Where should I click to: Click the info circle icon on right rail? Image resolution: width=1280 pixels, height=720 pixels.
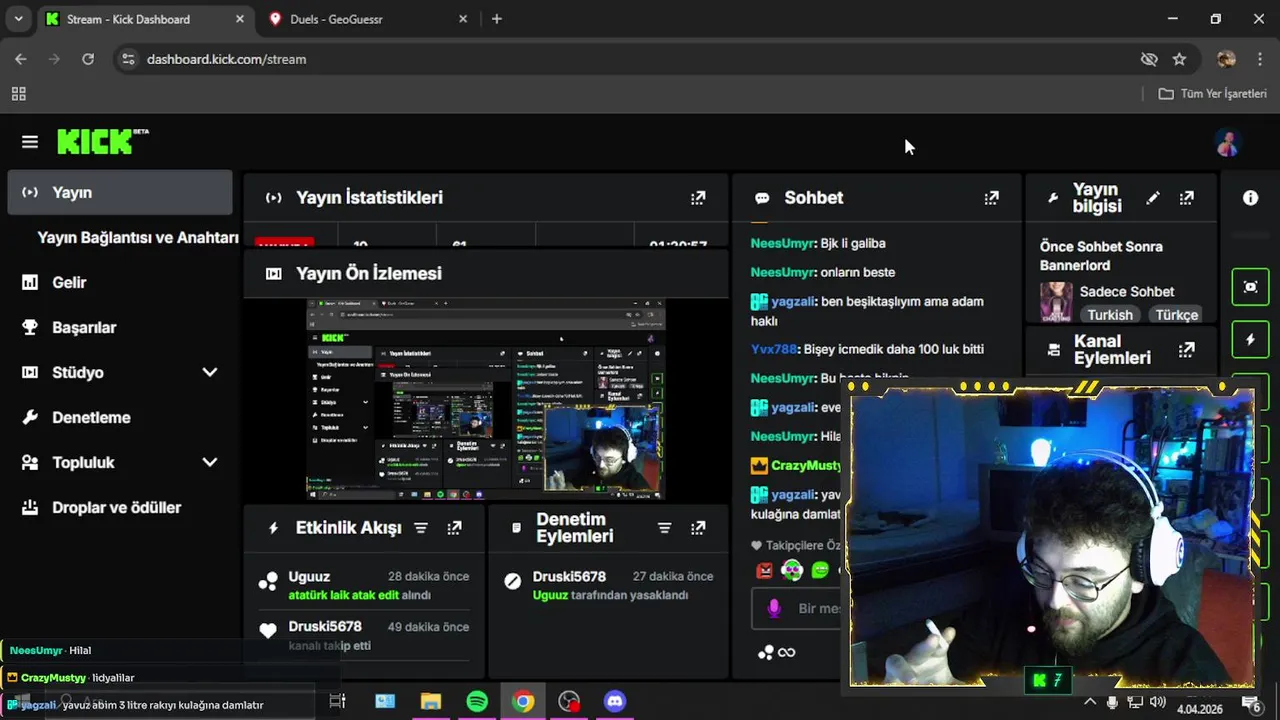tap(1250, 198)
